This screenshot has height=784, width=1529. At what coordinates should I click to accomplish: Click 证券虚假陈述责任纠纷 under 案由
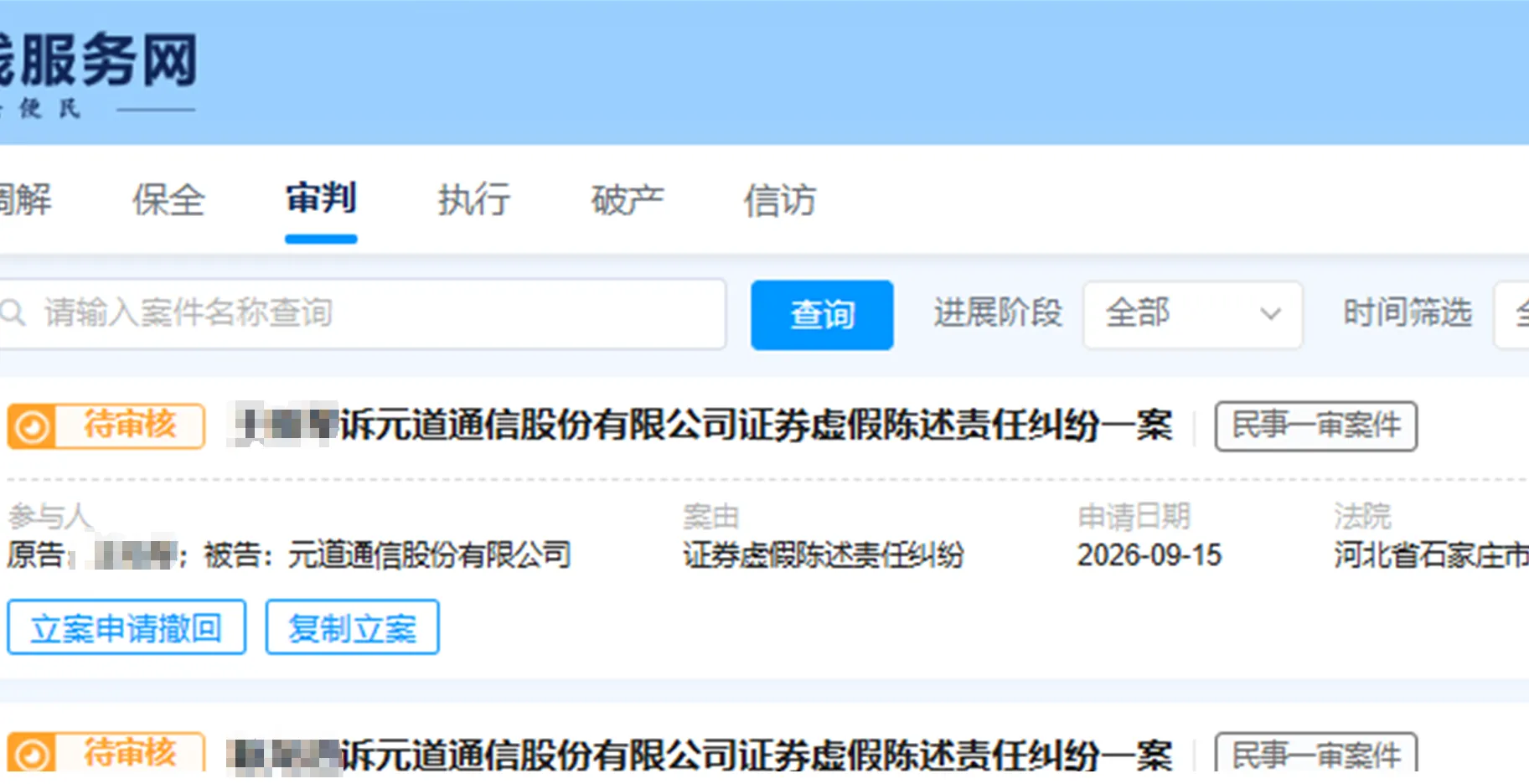824,554
